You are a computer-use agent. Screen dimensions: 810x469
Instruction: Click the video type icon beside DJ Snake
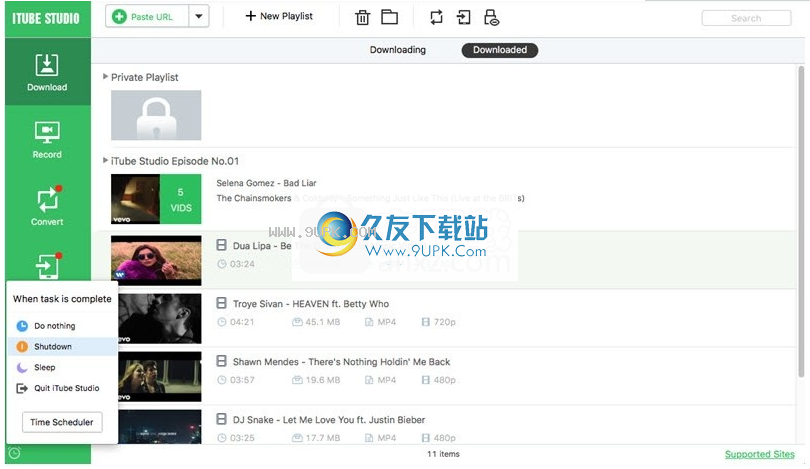point(222,419)
